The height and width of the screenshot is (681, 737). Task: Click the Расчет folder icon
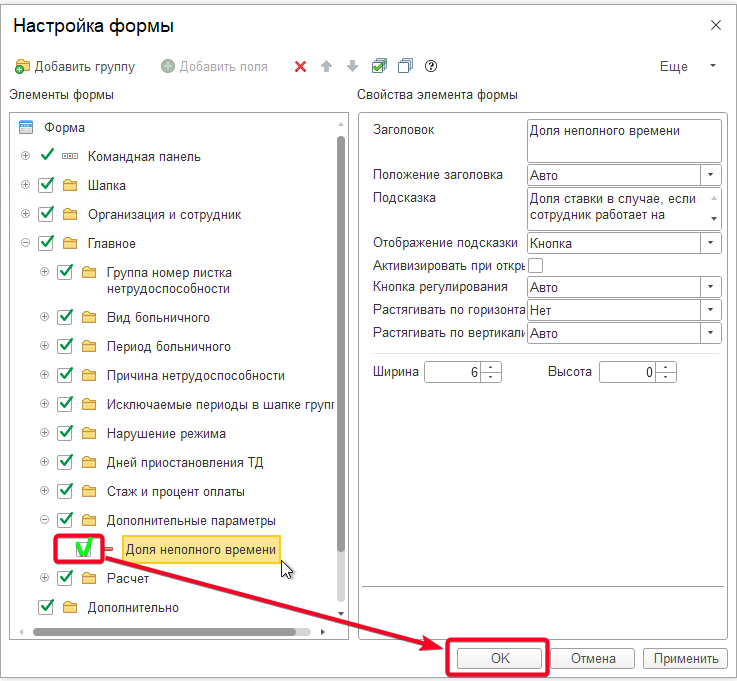tap(89, 578)
